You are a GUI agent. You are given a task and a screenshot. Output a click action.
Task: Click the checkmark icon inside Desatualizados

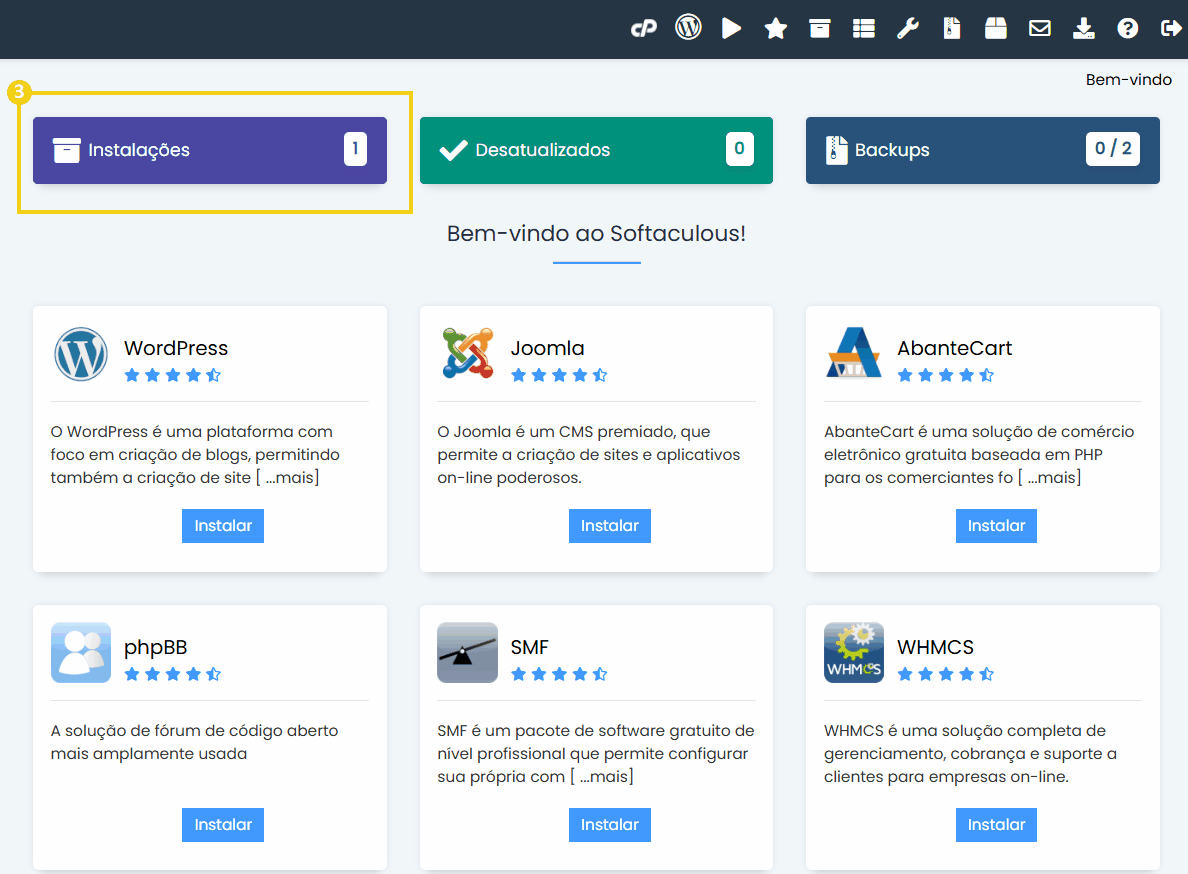click(453, 150)
